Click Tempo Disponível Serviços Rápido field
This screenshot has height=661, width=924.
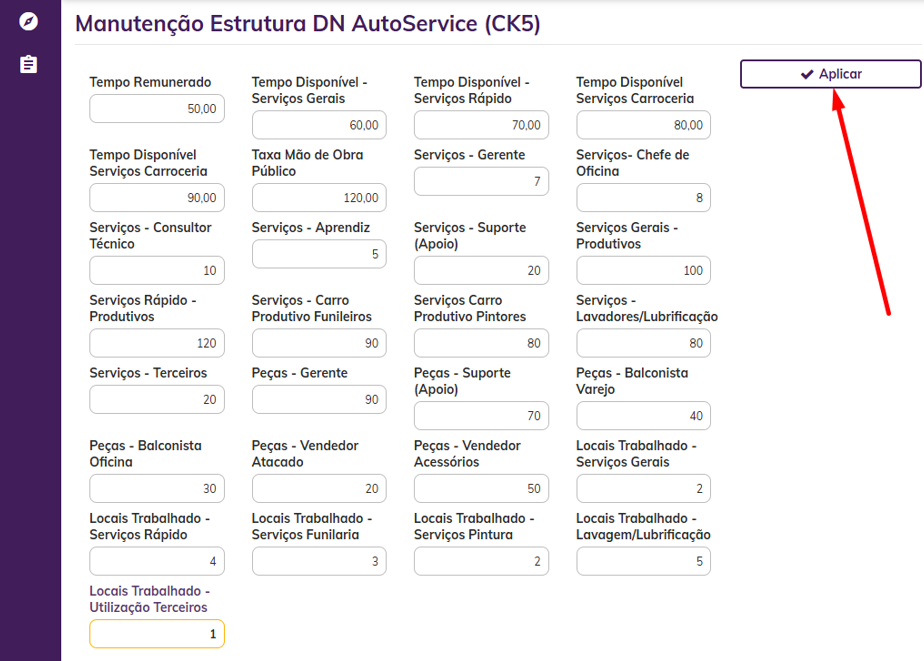pos(481,125)
